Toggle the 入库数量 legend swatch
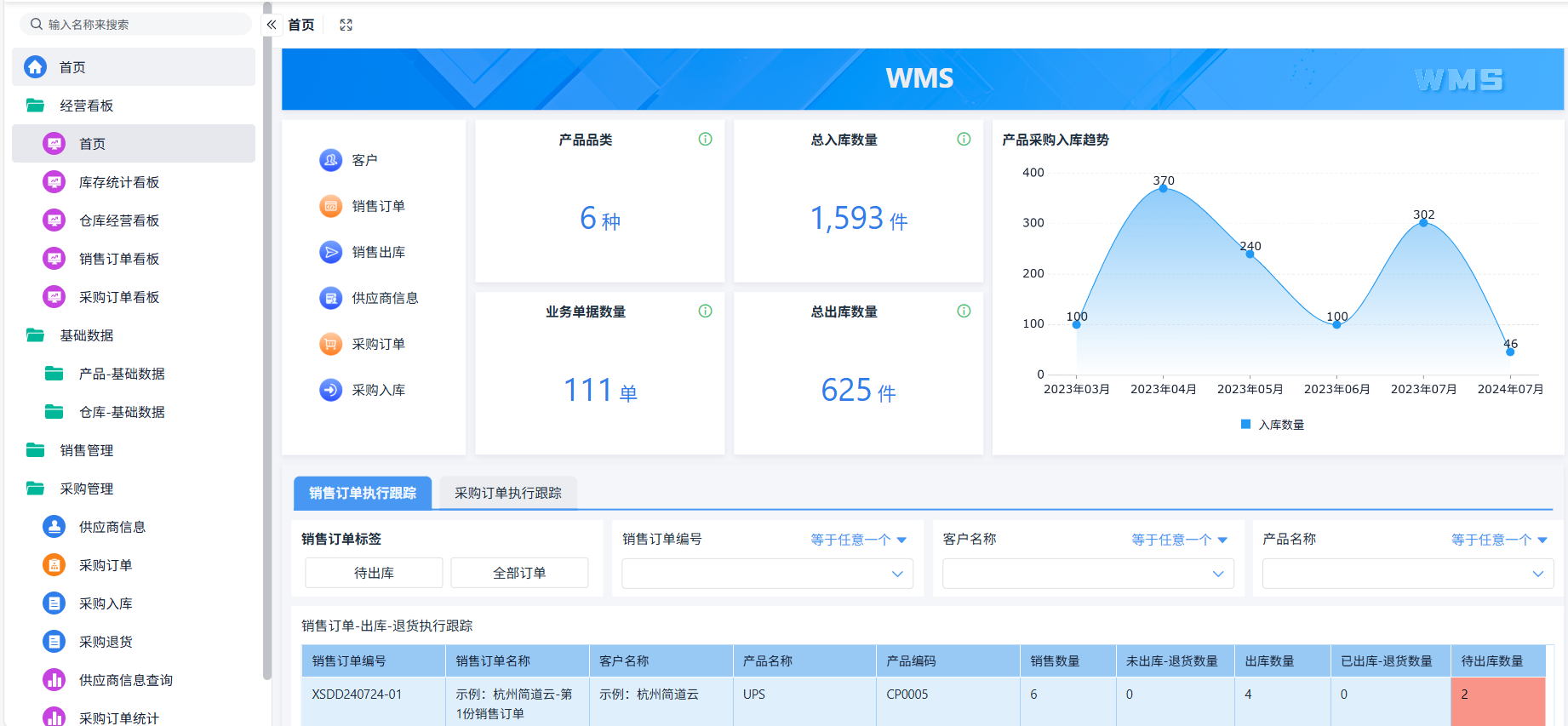1568x726 pixels. pyautogui.click(x=1245, y=424)
